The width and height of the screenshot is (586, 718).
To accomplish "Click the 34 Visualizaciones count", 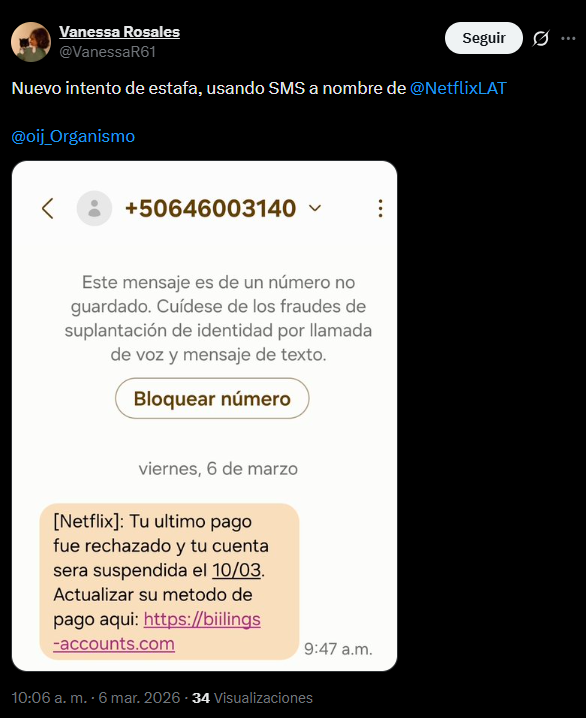I will click(252, 698).
